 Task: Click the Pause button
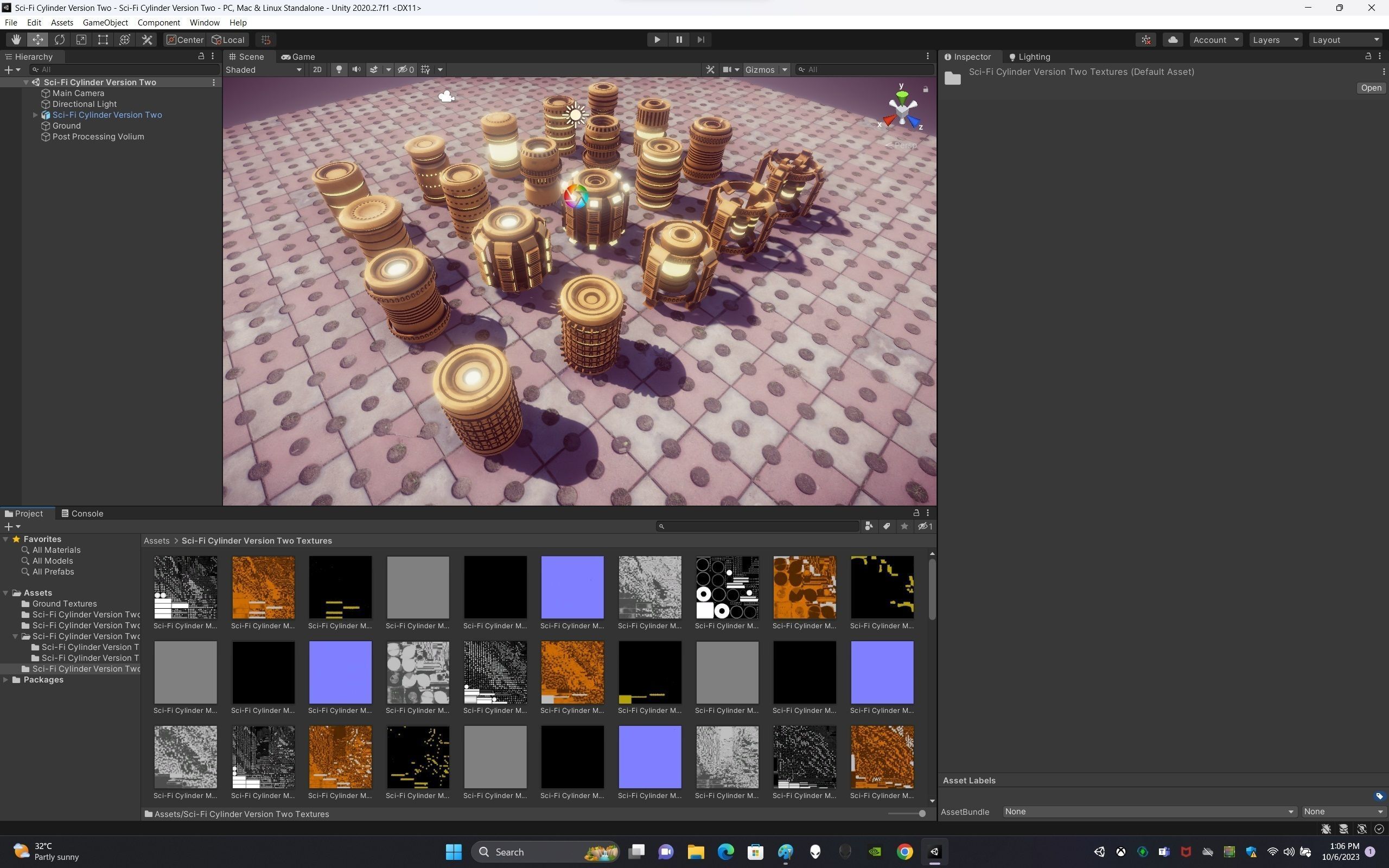pyautogui.click(x=678, y=40)
